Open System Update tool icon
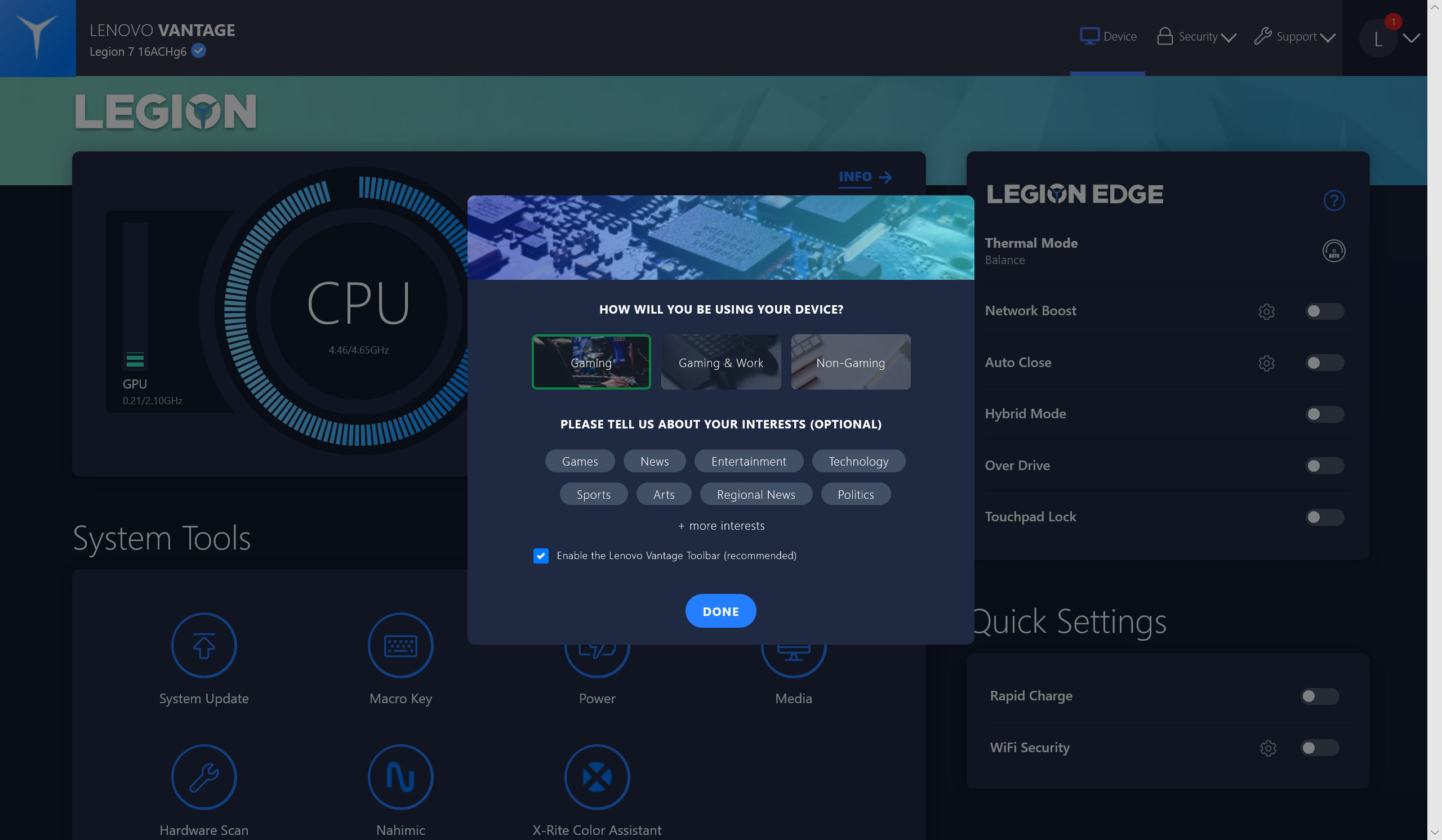The width and height of the screenshot is (1442, 840). click(204, 646)
